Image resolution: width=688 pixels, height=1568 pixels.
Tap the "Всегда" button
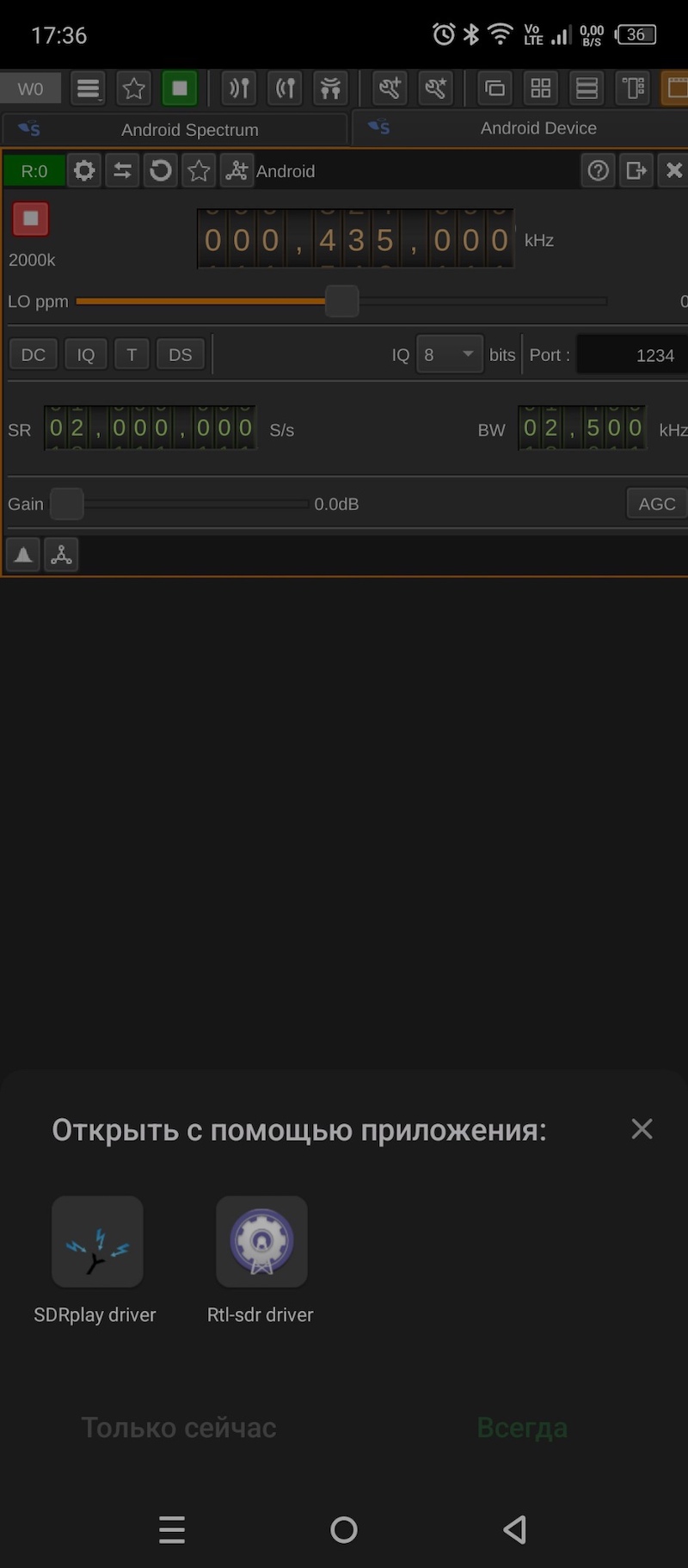click(522, 1428)
